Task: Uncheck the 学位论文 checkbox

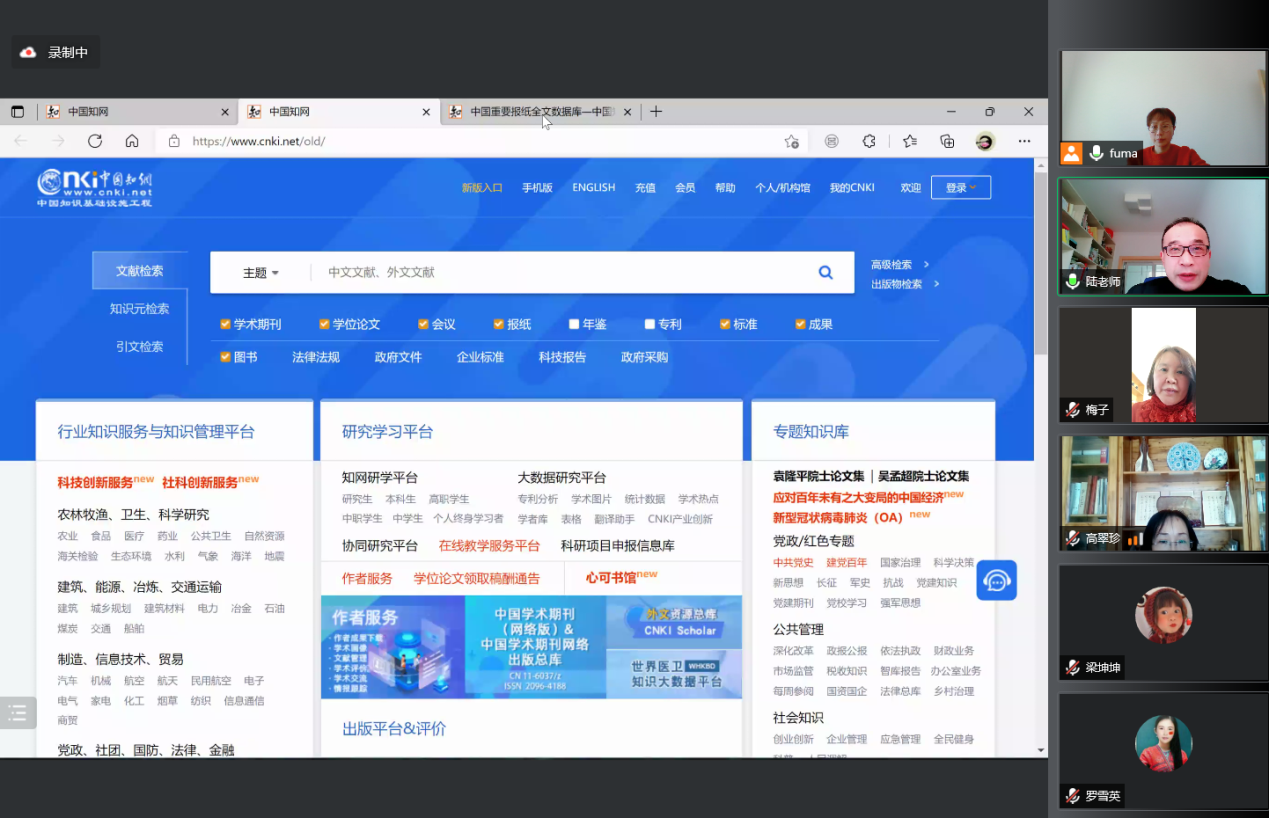Action: [x=324, y=324]
